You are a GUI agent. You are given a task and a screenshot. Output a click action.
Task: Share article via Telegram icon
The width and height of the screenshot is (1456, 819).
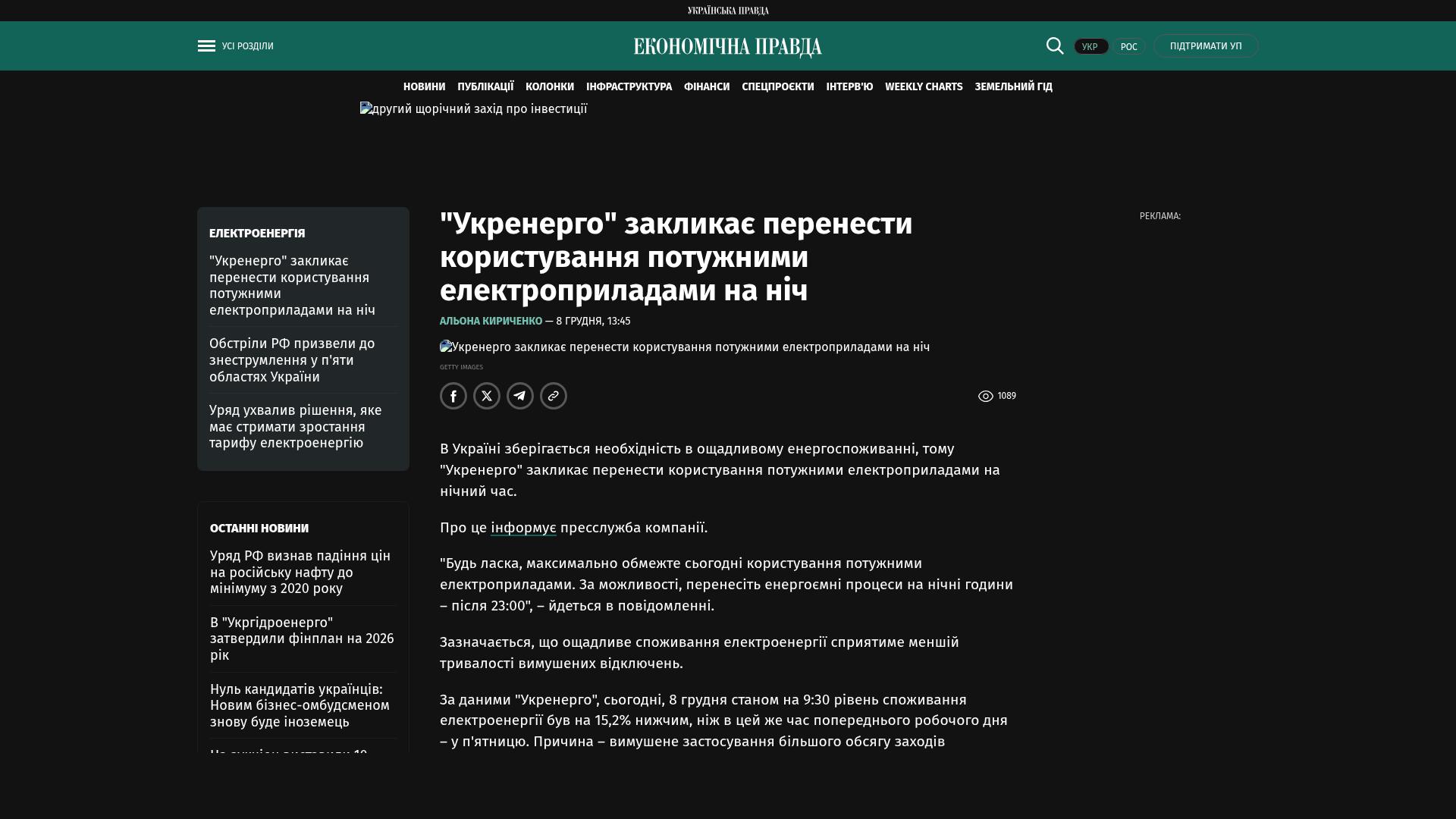520,396
